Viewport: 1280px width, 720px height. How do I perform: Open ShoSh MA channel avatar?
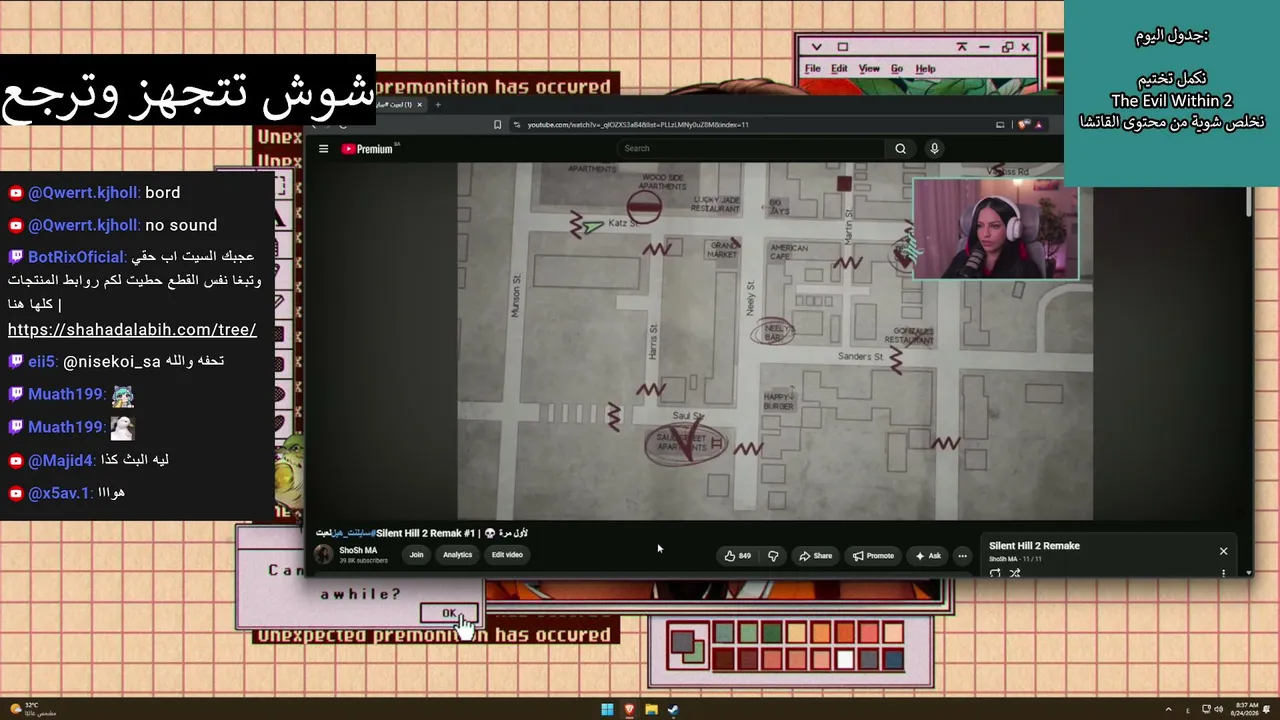[324, 555]
